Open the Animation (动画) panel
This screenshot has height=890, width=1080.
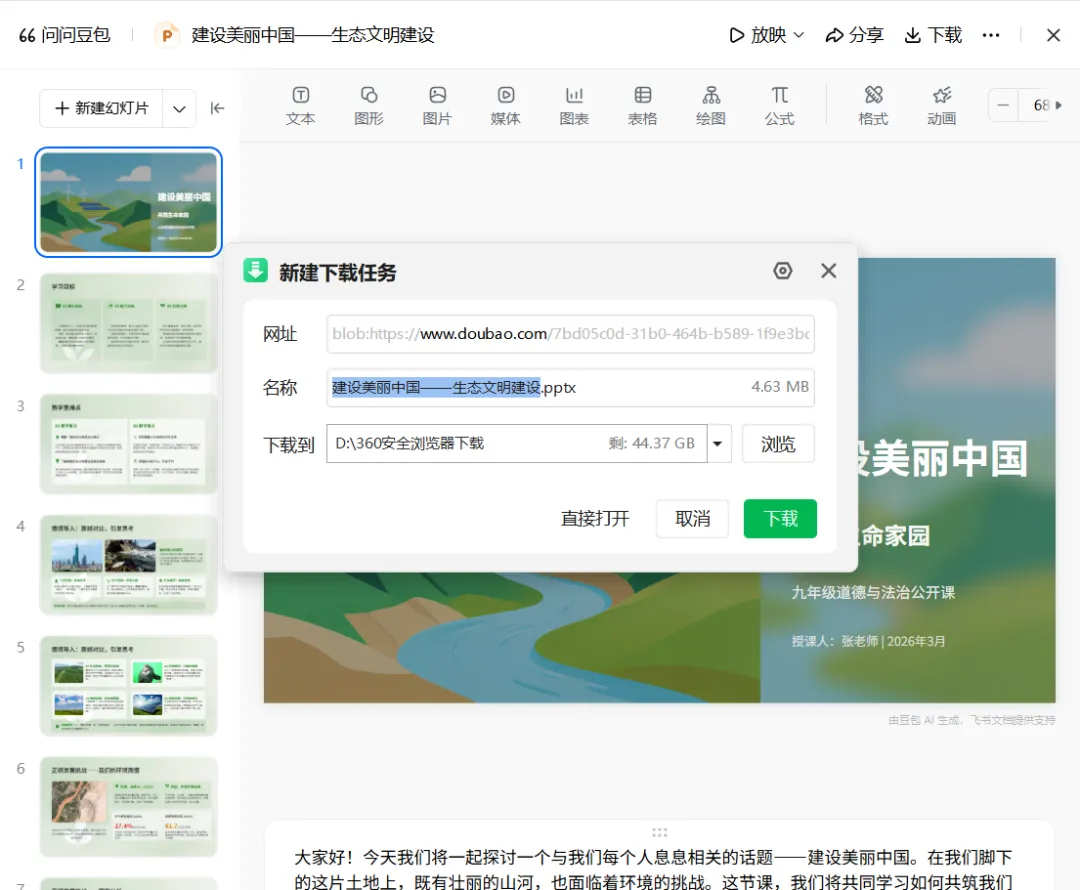tap(942, 105)
